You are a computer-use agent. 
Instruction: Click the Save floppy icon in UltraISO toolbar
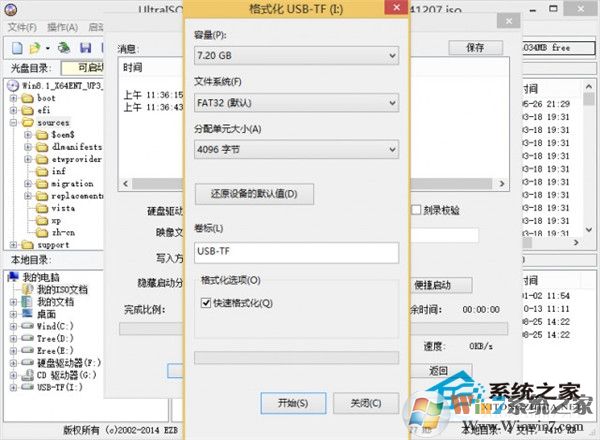(x=85, y=48)
